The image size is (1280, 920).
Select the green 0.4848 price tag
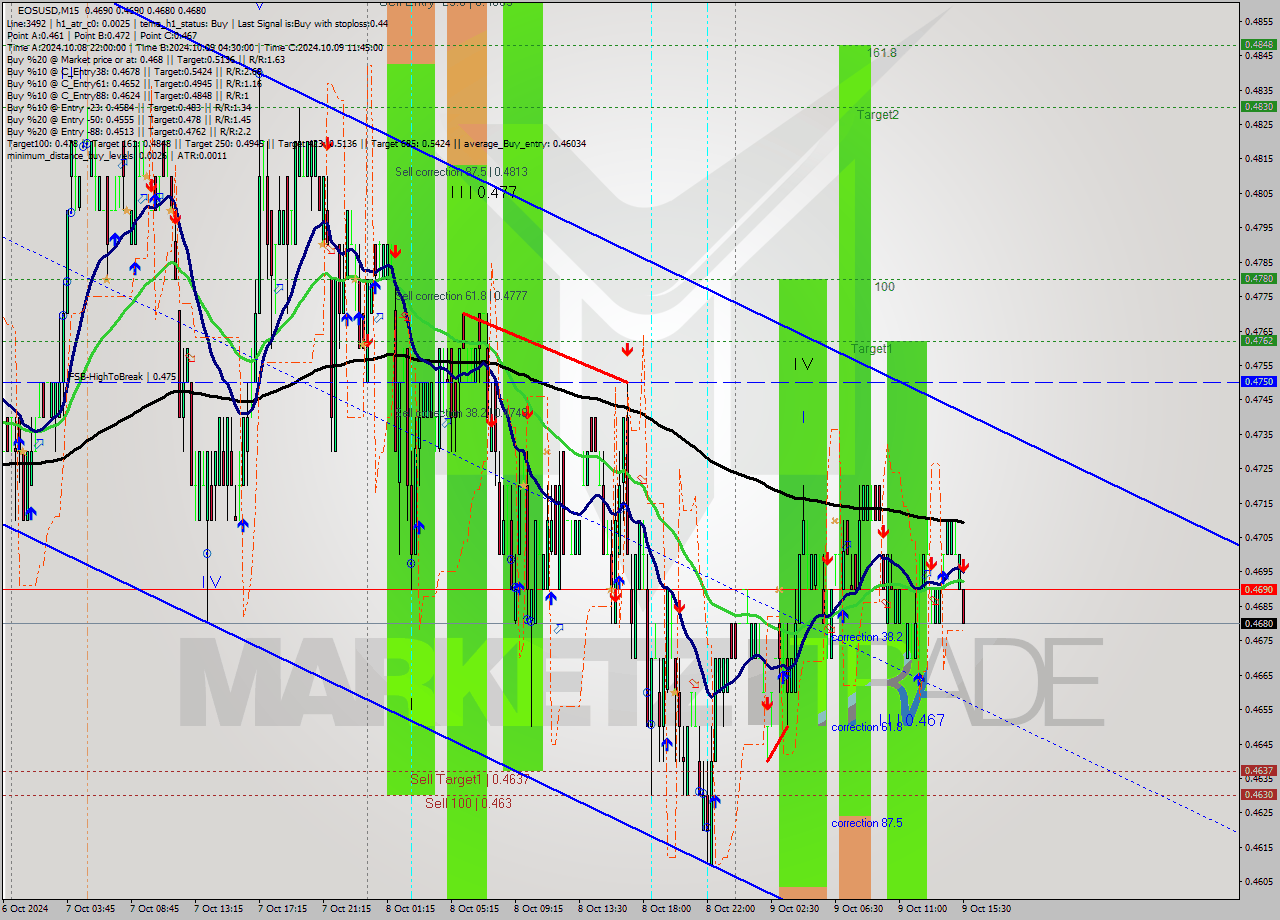(x=1257, y=44)
